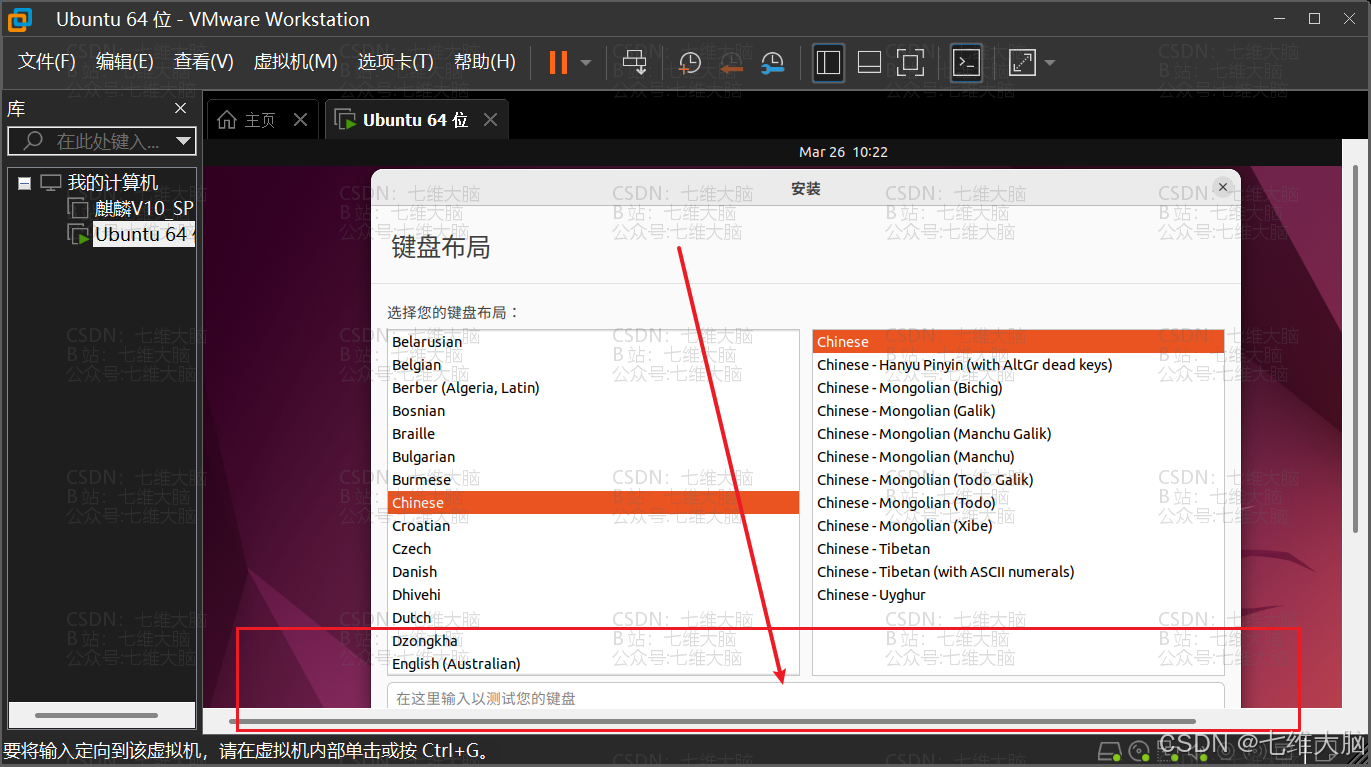Open the 虚拟机(M) menu

click(x=296, y=62)
